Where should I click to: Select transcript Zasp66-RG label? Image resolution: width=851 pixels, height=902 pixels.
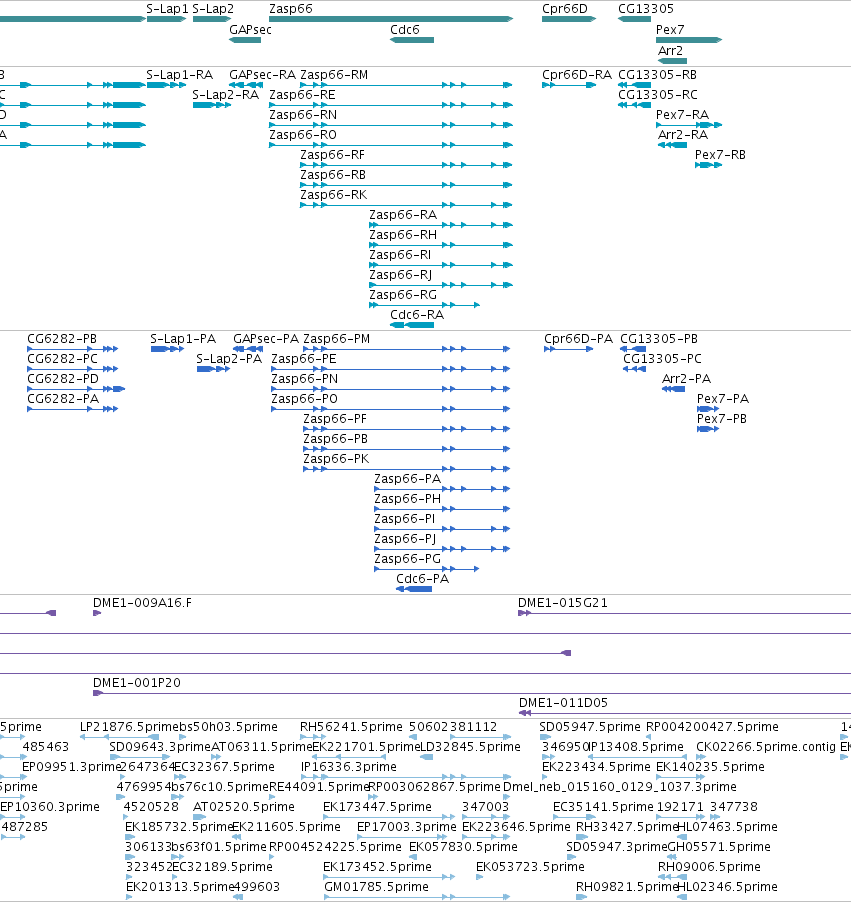pyautogui.click(x=403, y=295)
